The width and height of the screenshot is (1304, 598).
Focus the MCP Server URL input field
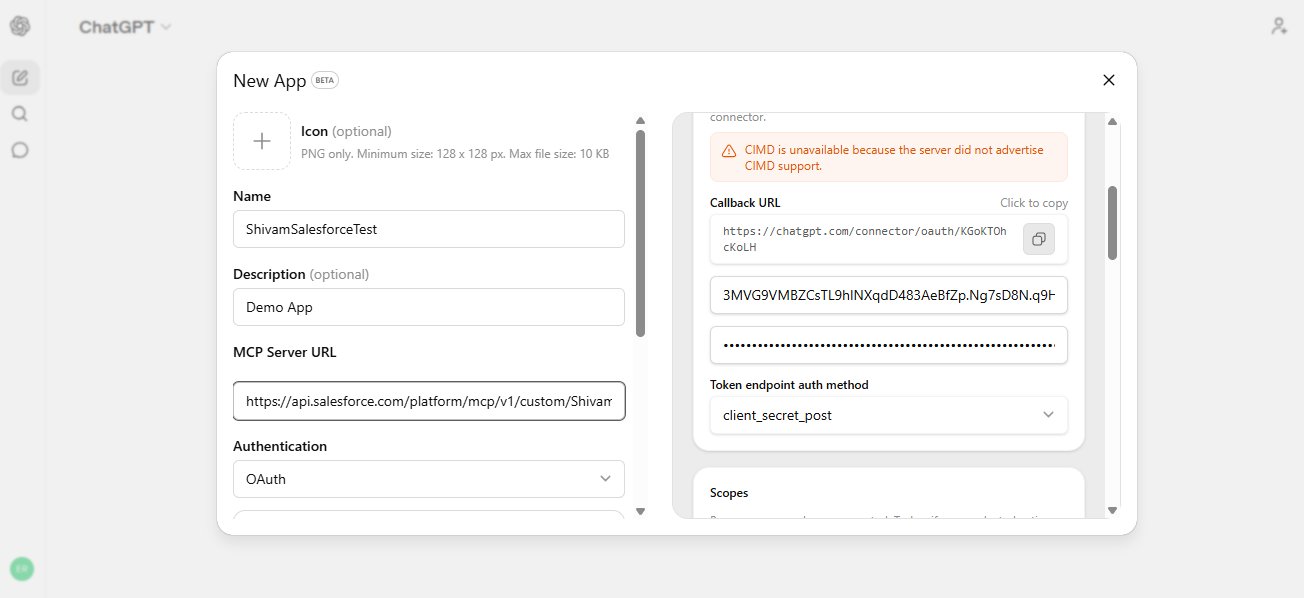tap(428, 400)
